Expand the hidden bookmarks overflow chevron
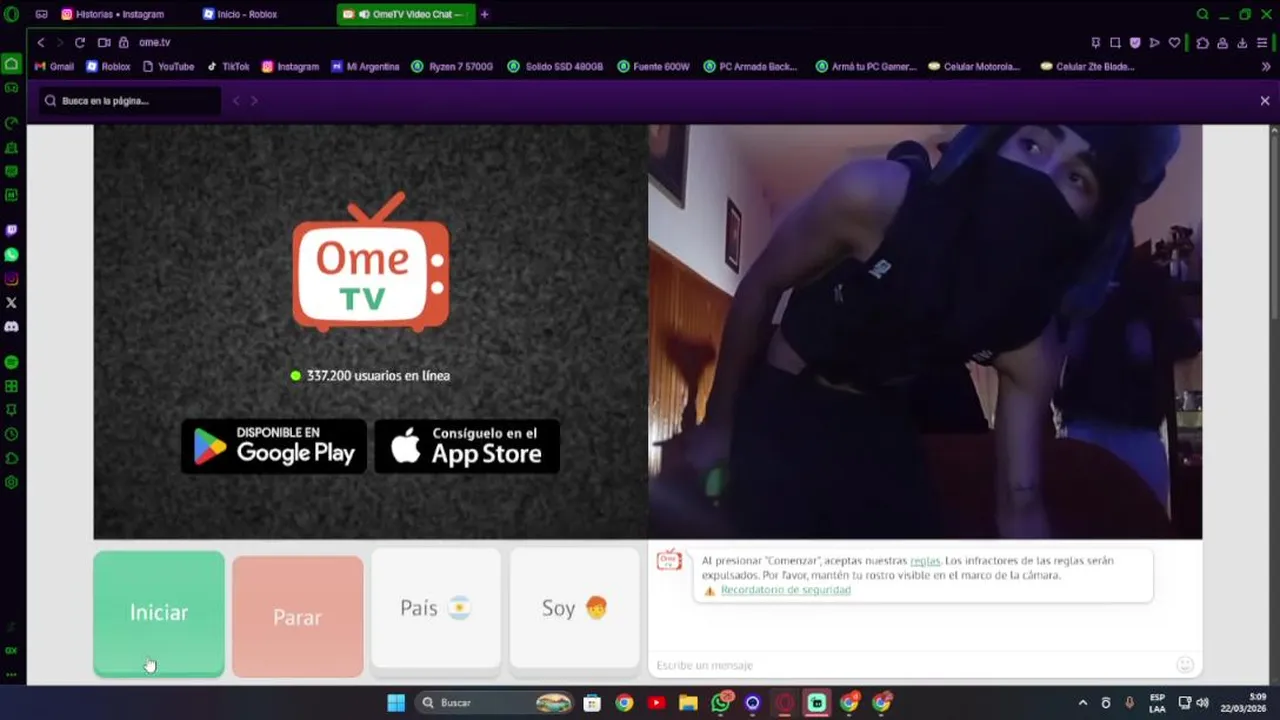1280x720 pixels. (1266, 66)
